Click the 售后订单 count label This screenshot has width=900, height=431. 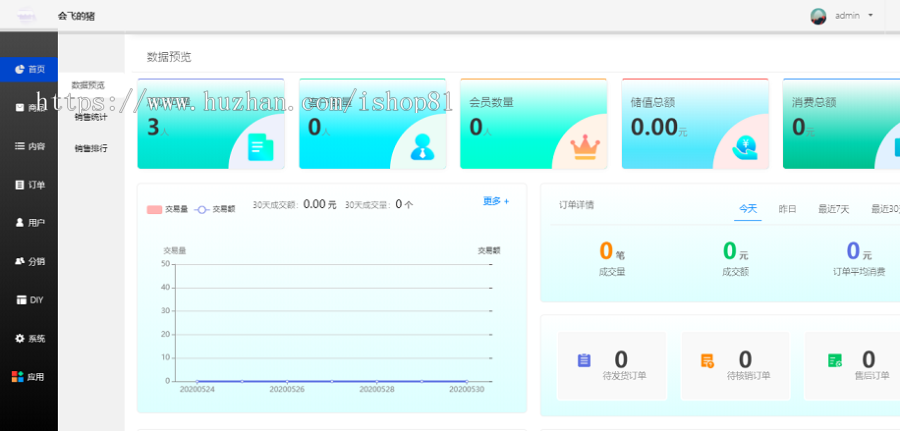(x=872, y=376)
